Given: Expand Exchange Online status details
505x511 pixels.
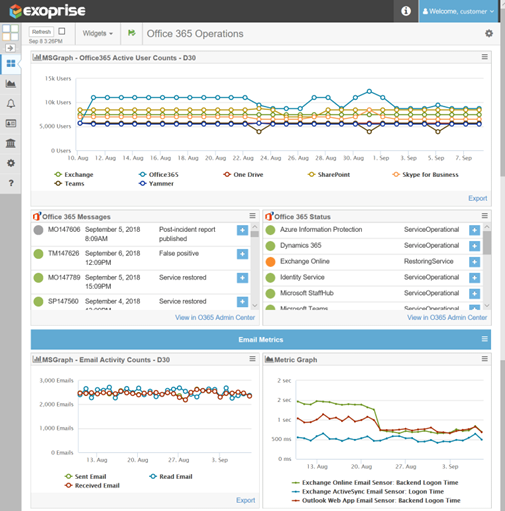Looking at the screenshot, I should [474, 262].
